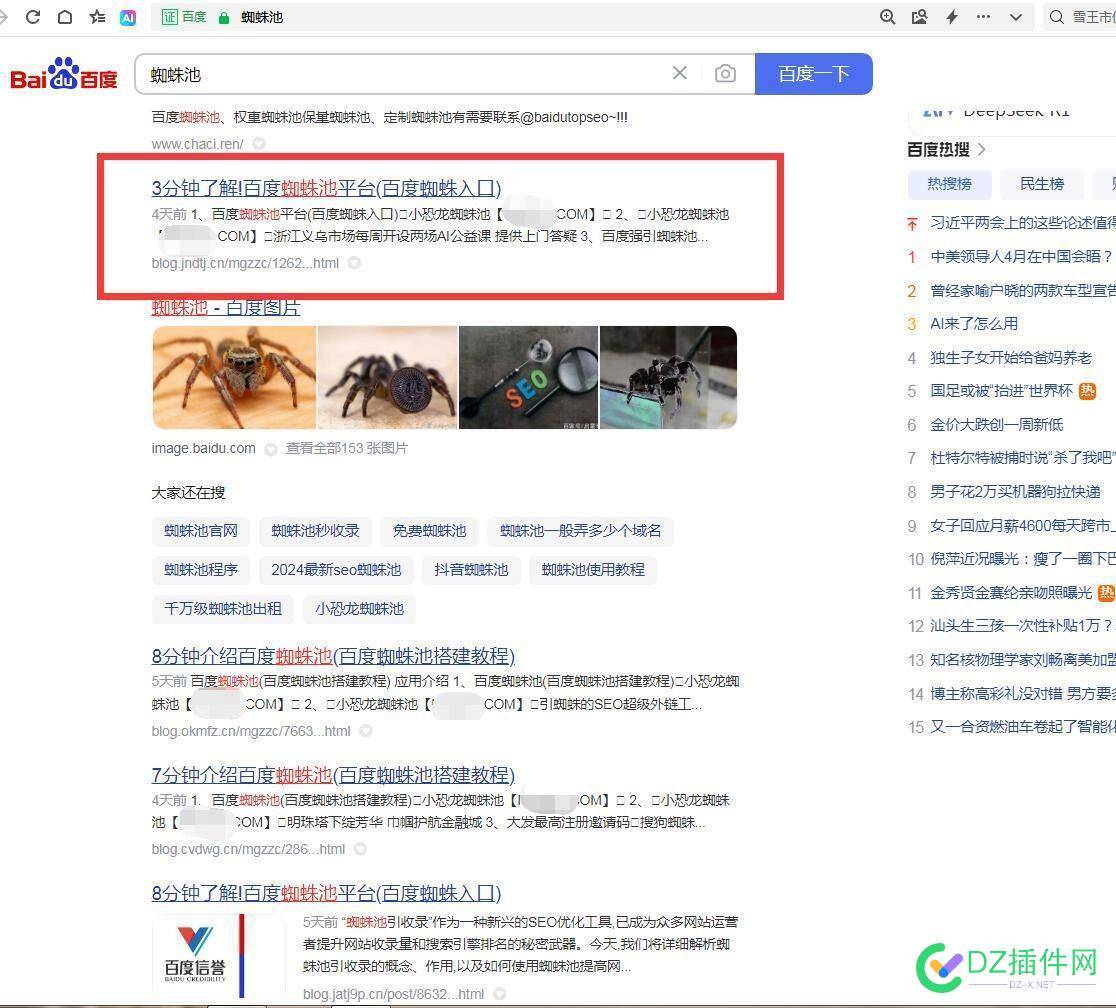The image size is (1116, 1008).
Task: Open hot search 男子花2万买机器狗拉快递
Action: [x=1015, y=492]
